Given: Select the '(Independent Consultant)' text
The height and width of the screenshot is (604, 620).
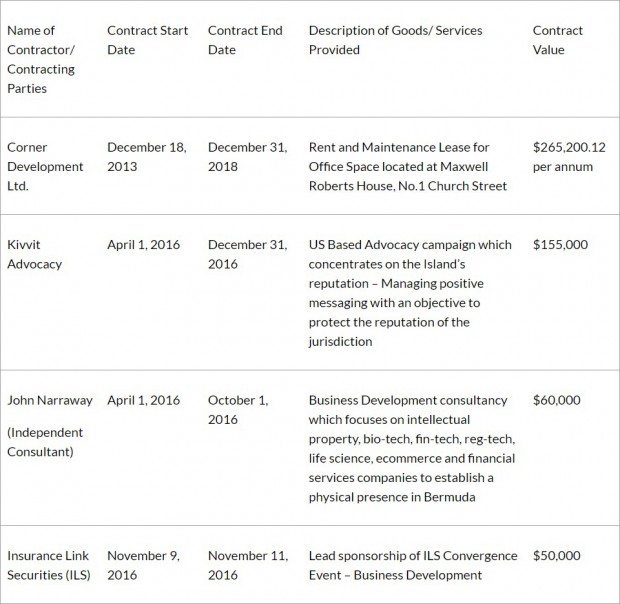Looking at the screenshot, I should (x=45, y=442).
